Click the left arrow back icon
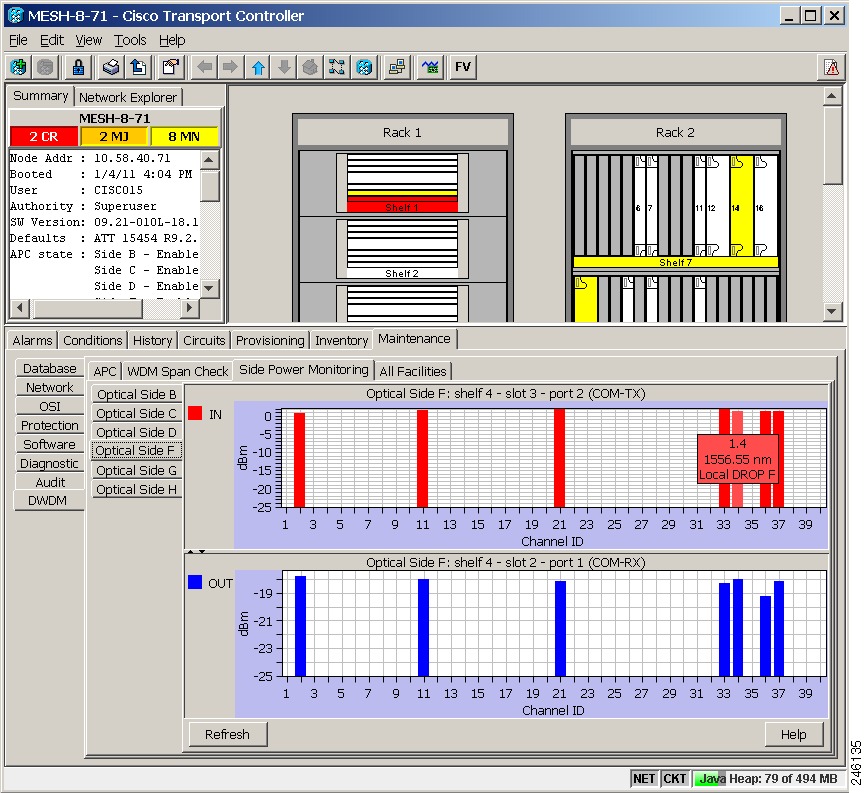Viewport: 866px width, 793px height. click(204, 67)
